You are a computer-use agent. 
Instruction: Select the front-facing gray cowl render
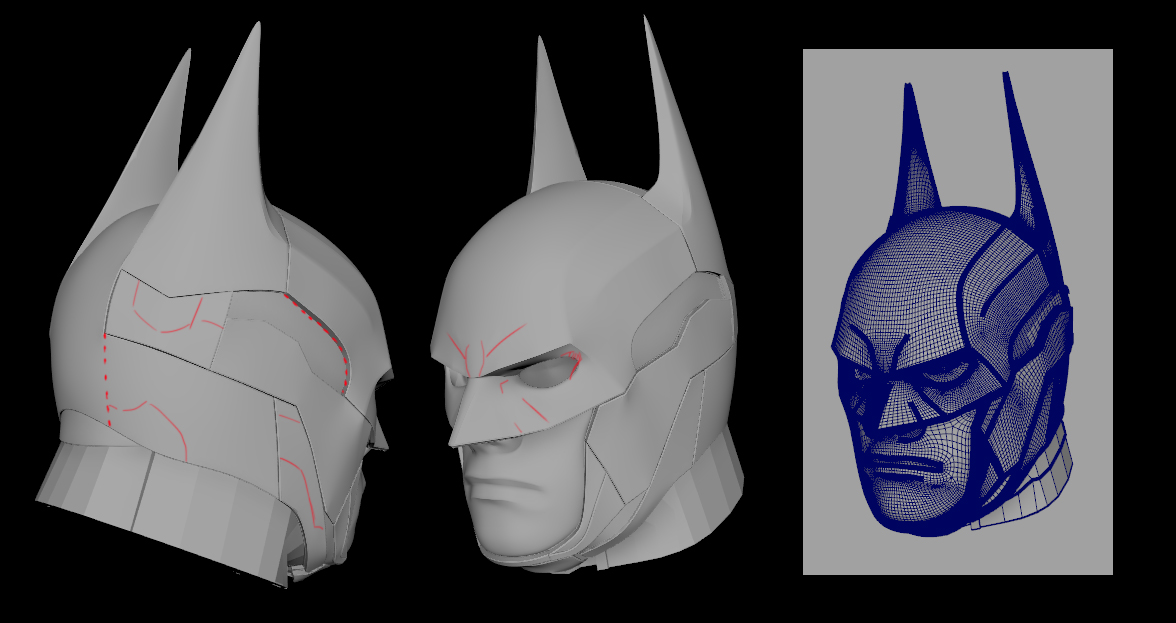[x=587, y=296]
